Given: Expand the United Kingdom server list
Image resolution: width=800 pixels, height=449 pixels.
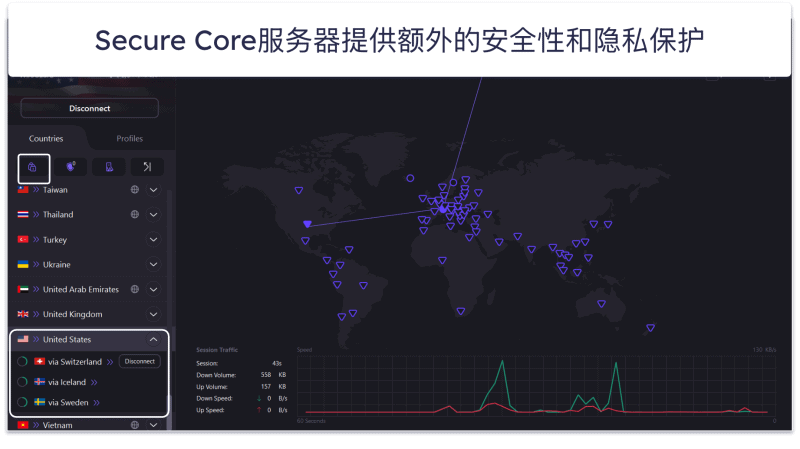Looking at the screenshot, I should tap(153, 314).
